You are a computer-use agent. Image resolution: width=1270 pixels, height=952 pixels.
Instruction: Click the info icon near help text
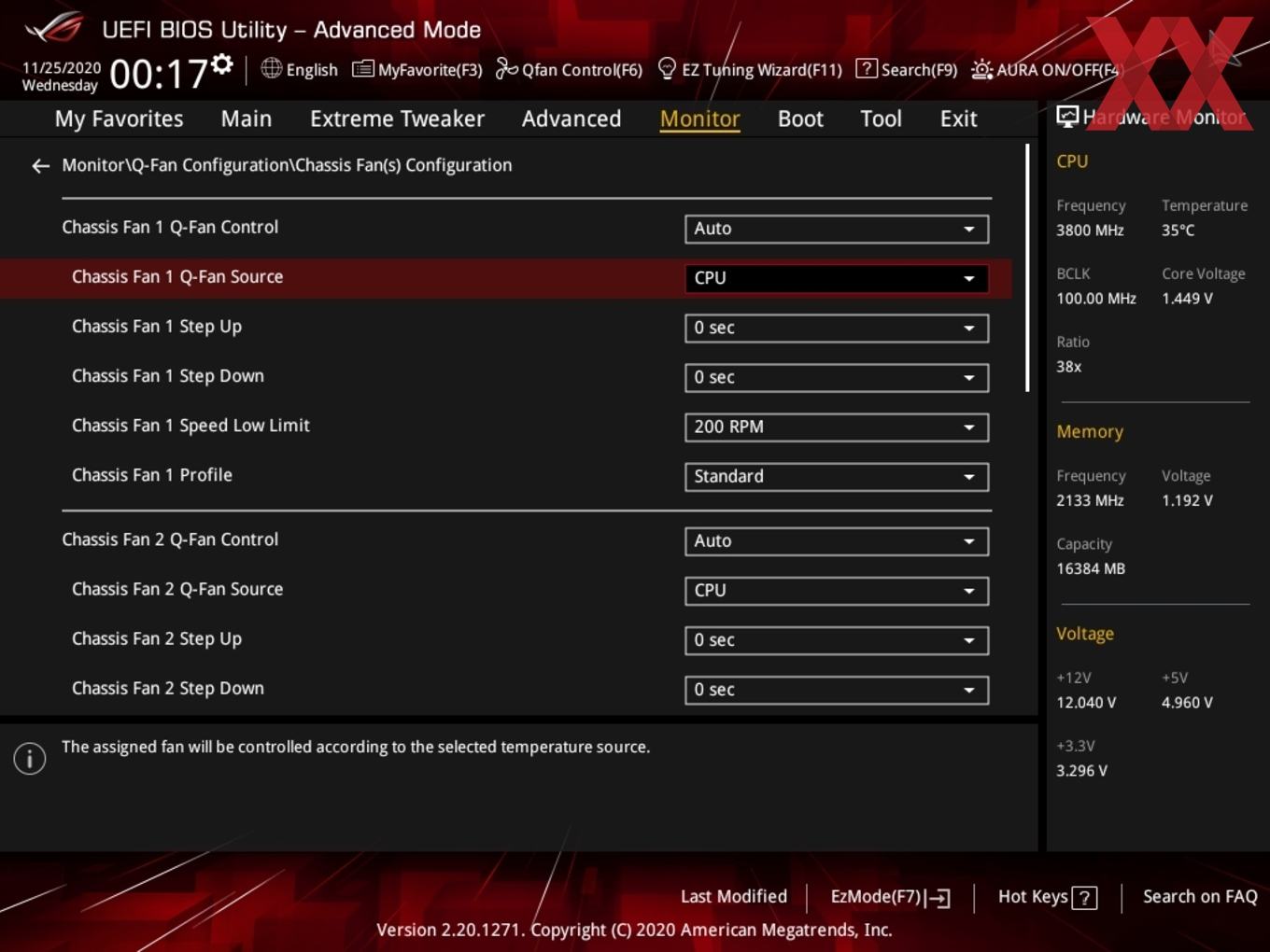click(x=30, y=758)
